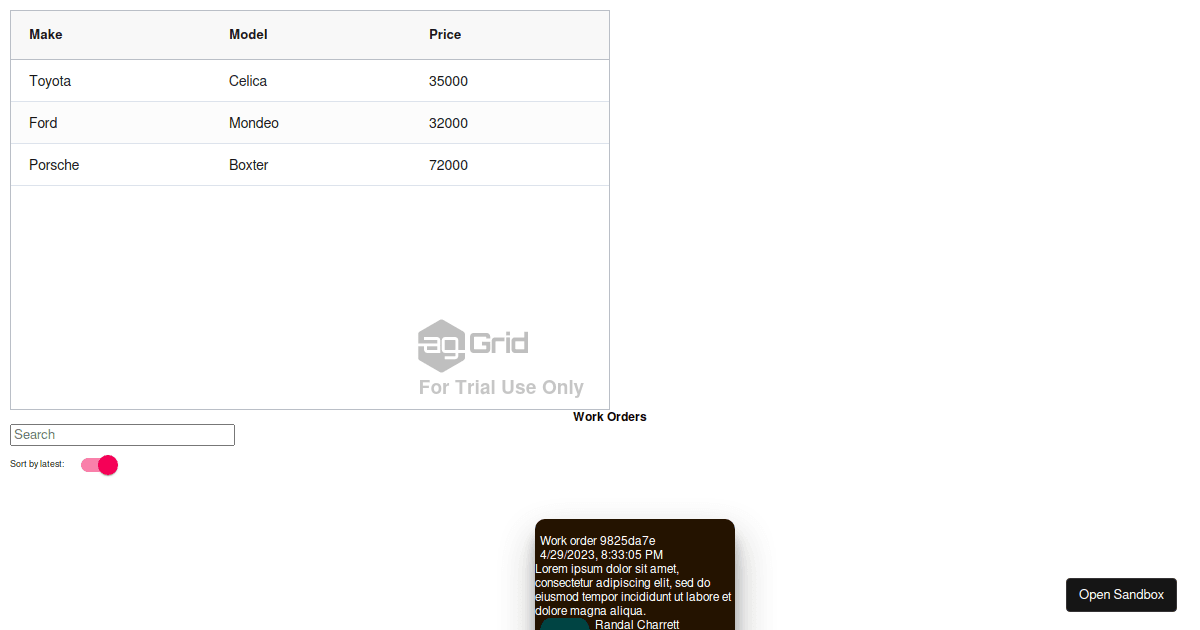The width and height of the screenshot is (1200, 630).
Task: Toggle the Sort by latest switch
Action: coord(100,465)
